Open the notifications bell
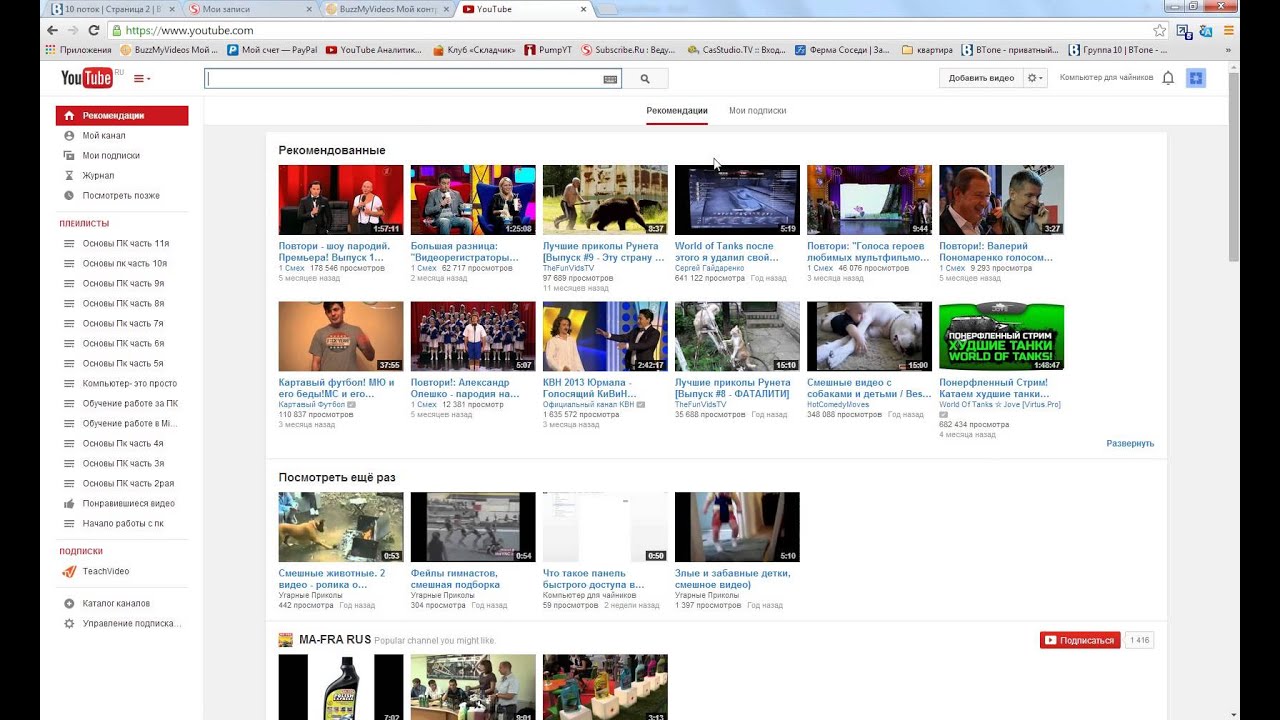Screen dimensions: 1280x720 1167,78
